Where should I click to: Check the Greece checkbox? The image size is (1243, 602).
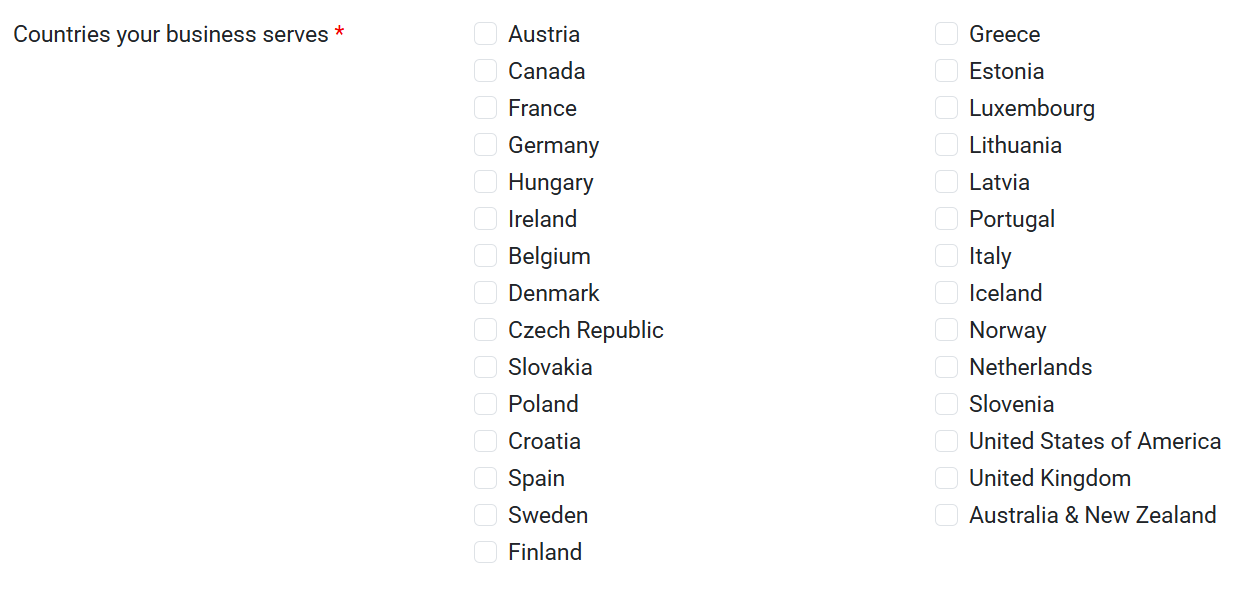946,34
